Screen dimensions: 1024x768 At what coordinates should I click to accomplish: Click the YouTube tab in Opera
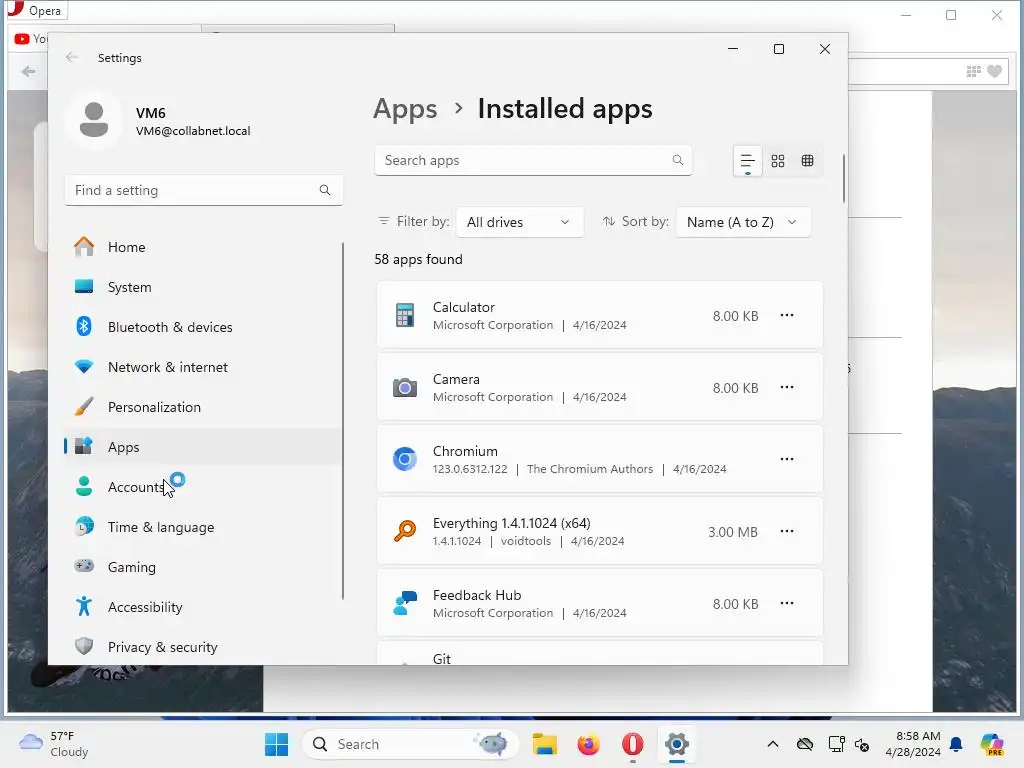30,39
